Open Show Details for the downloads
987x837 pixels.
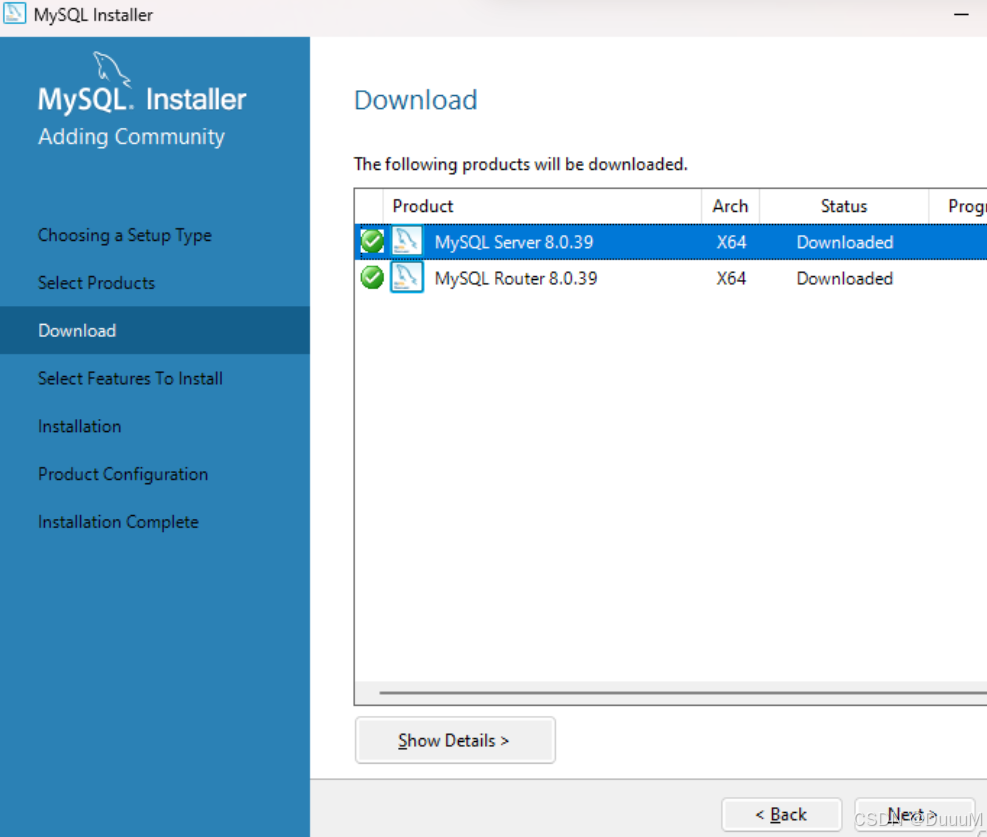(455, 740)
